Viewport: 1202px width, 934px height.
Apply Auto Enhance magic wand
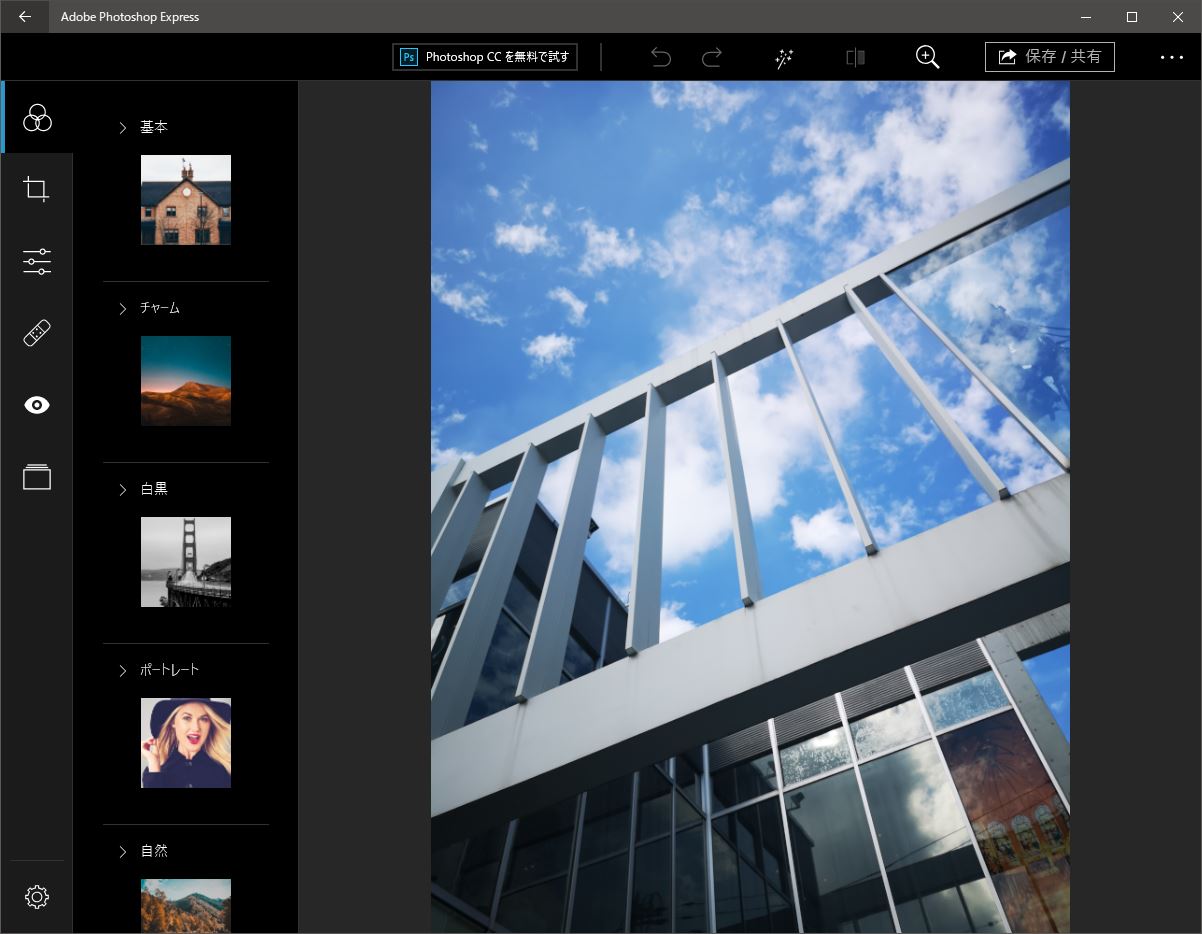(x=784, y=58)
